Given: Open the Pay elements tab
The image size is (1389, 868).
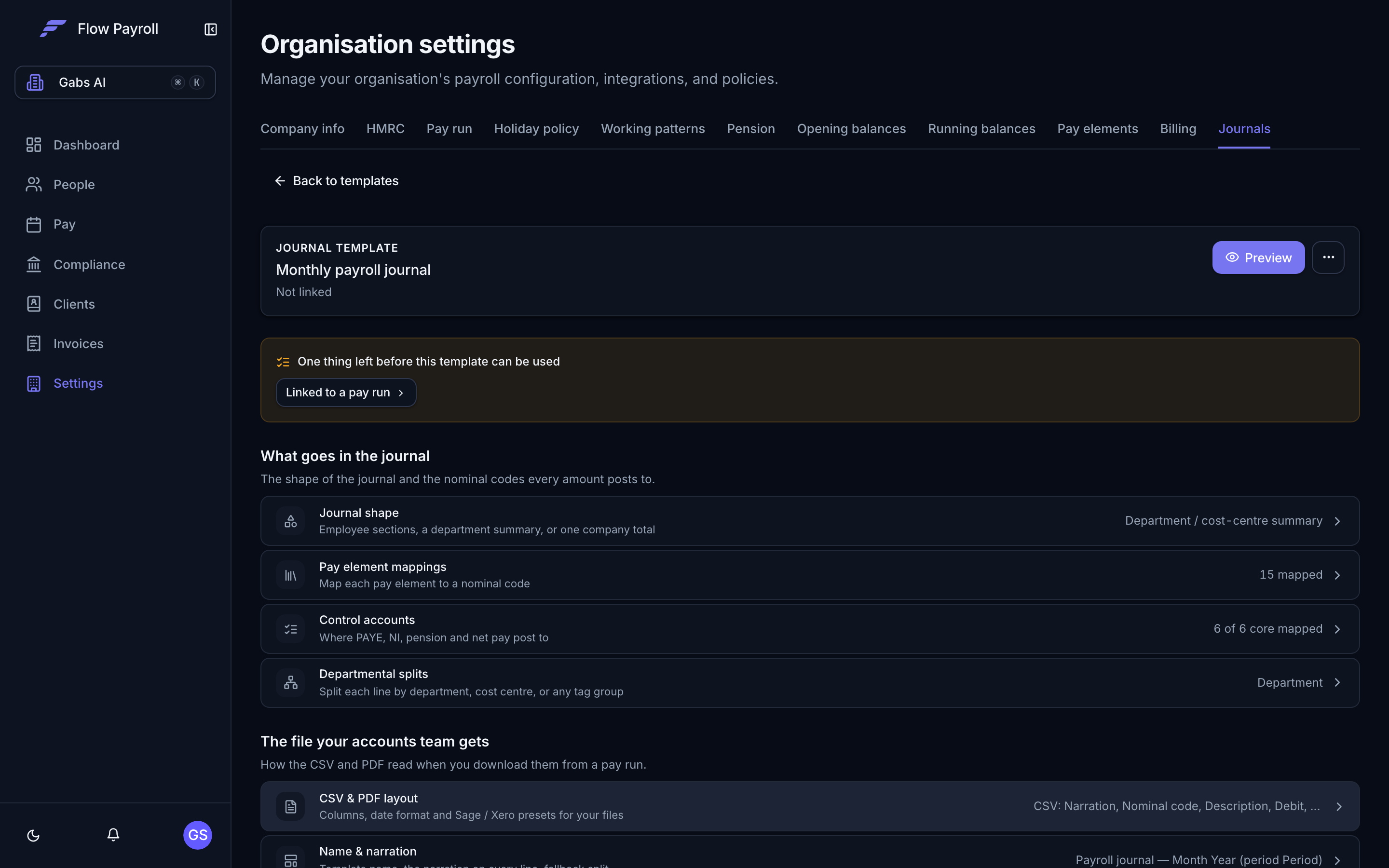Looking at the screenshot, I should point(1097,129).
